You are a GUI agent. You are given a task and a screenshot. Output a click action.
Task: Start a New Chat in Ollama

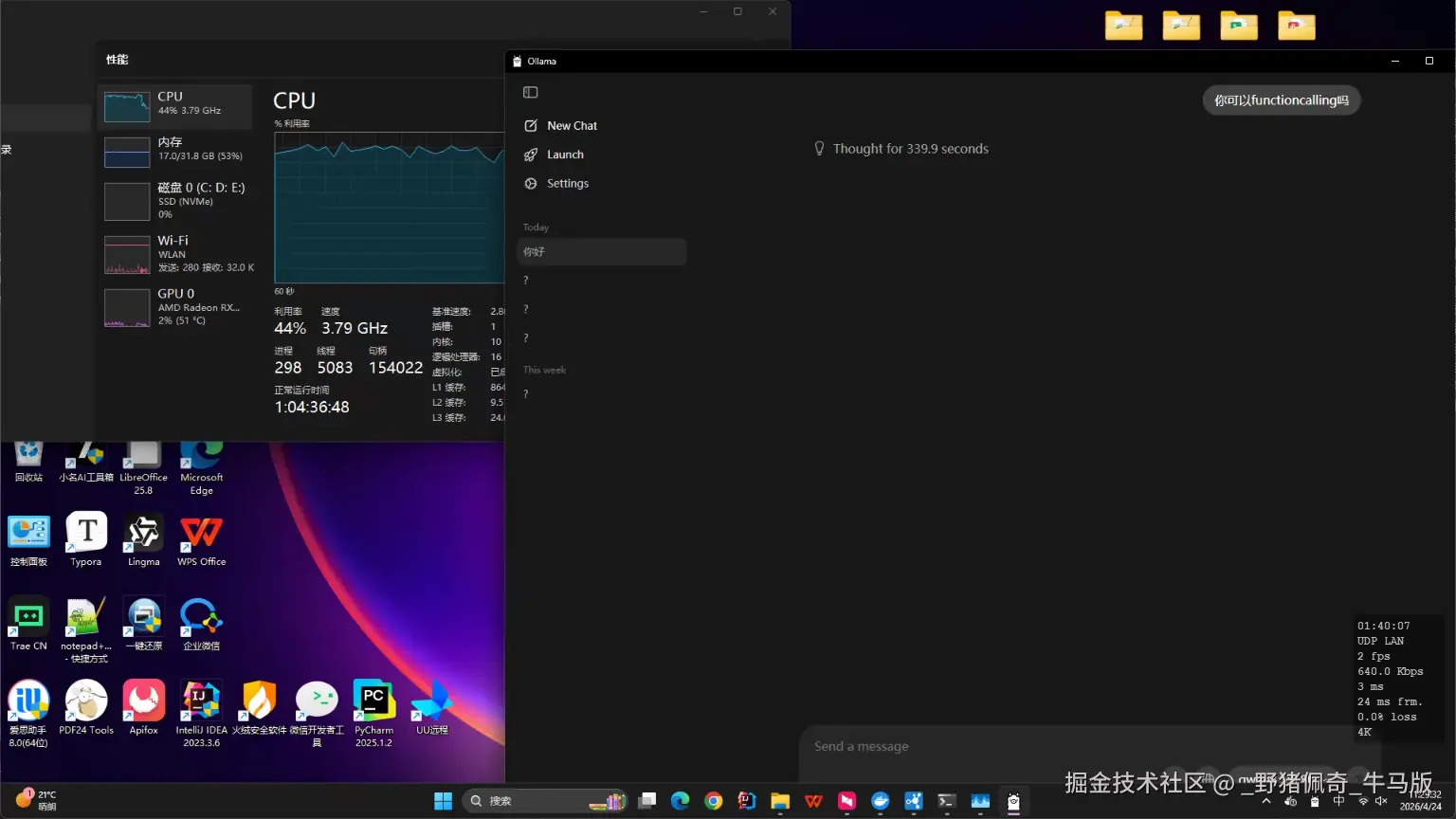(571, 126)
